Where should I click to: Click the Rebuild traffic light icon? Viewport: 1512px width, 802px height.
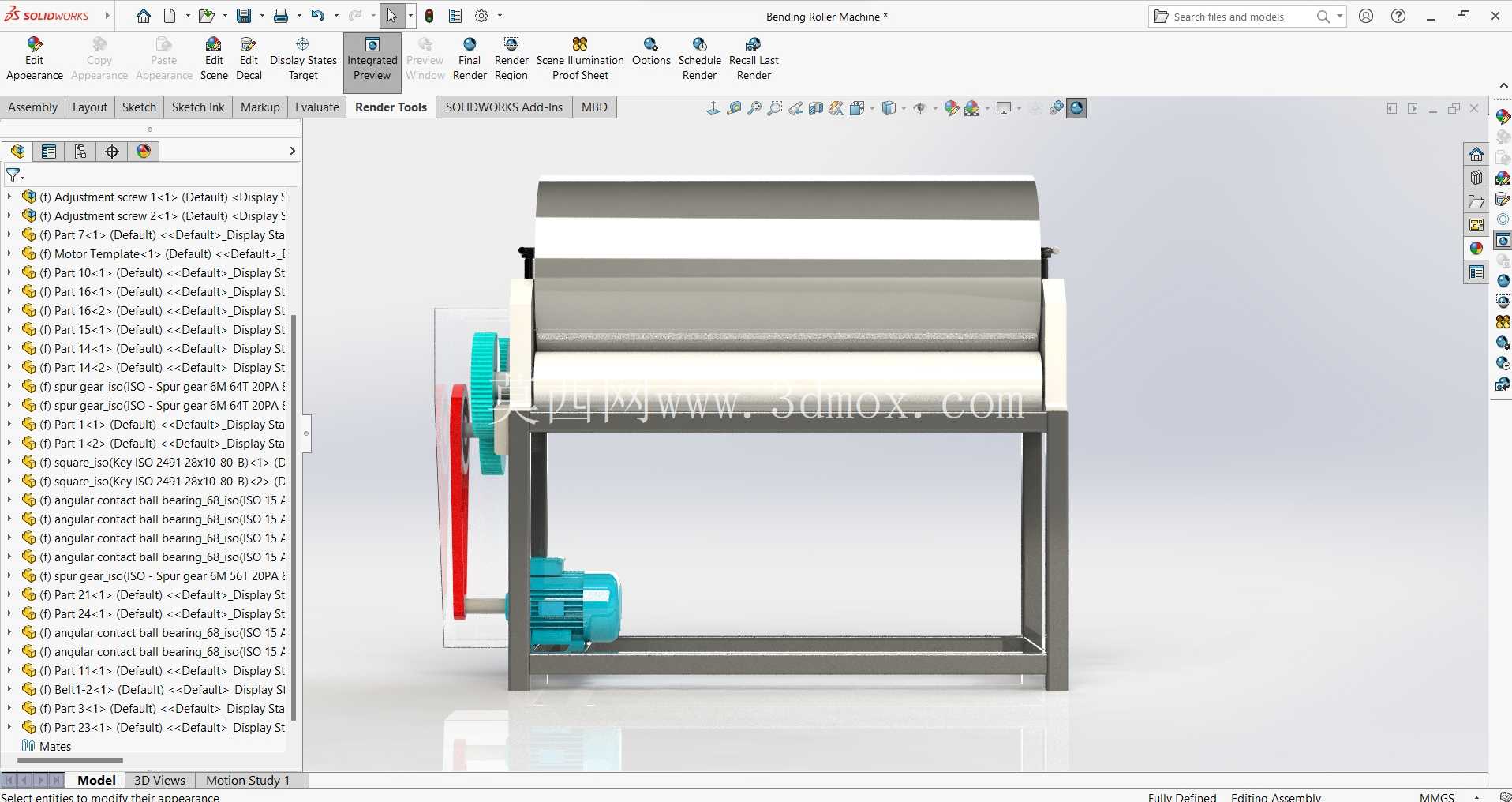point(429,16)
